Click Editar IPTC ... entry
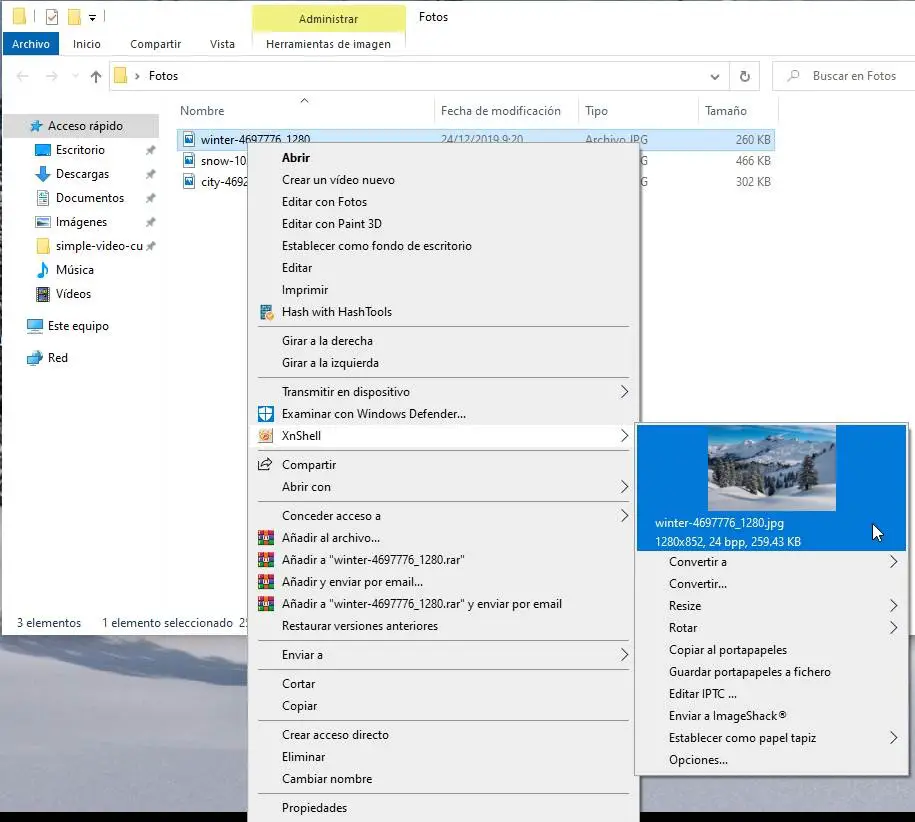 (x=703, y=694)
